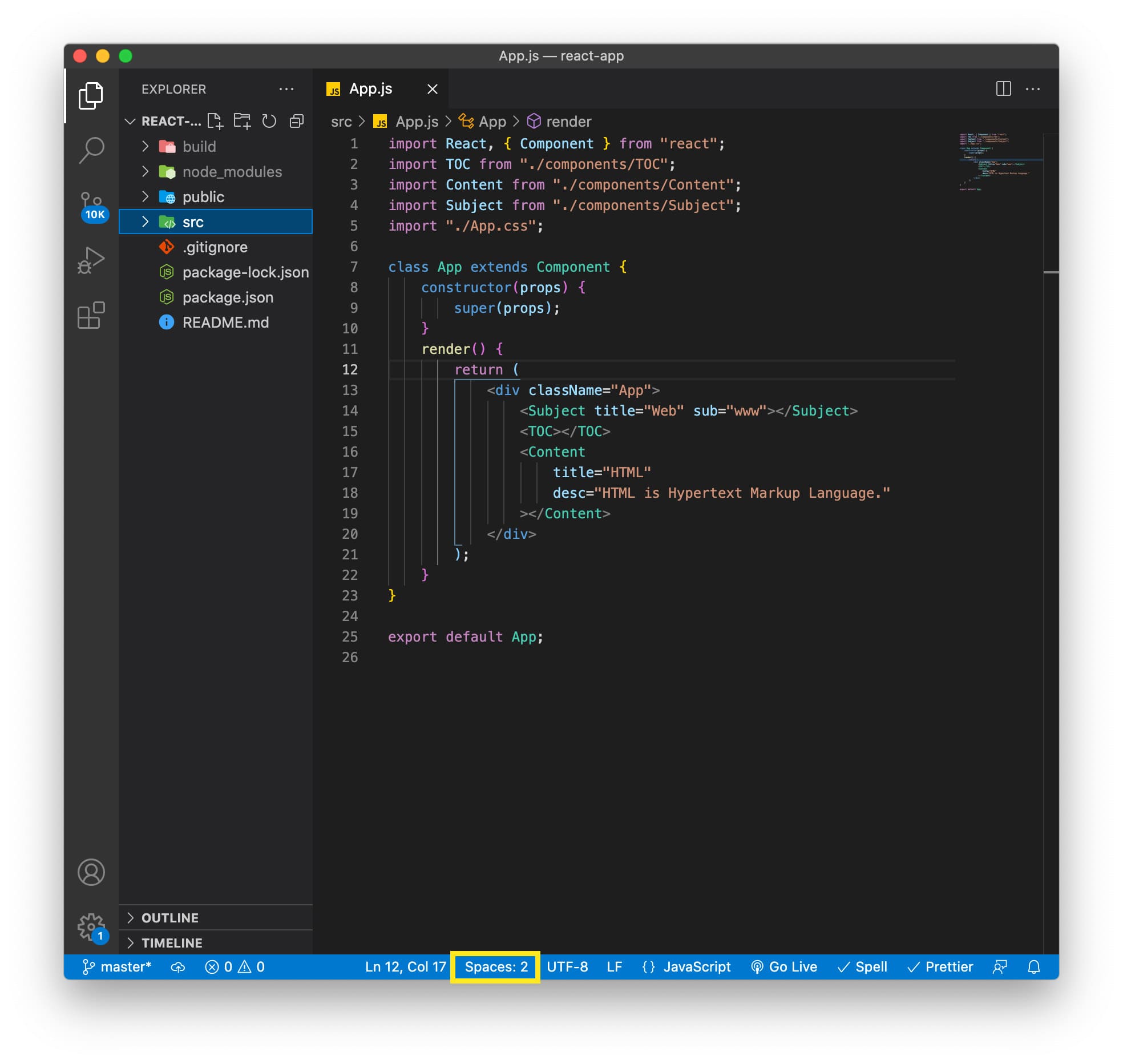The image size is (1123, 1064).
Task: Open the Extensions view
Action: tap(91, 315)
